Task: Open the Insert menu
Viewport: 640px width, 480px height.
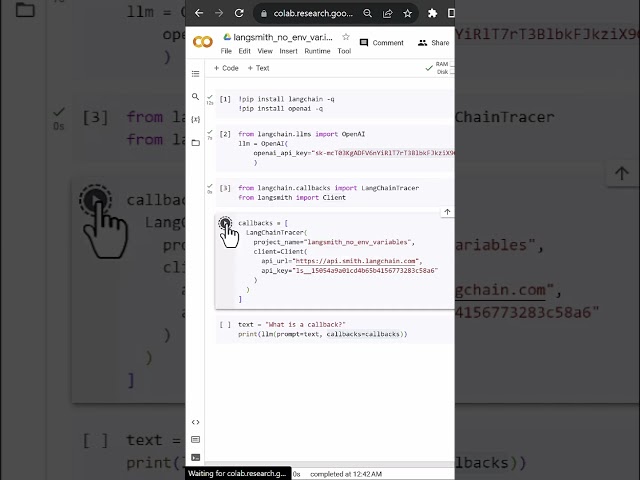Action: click(289, 51)
